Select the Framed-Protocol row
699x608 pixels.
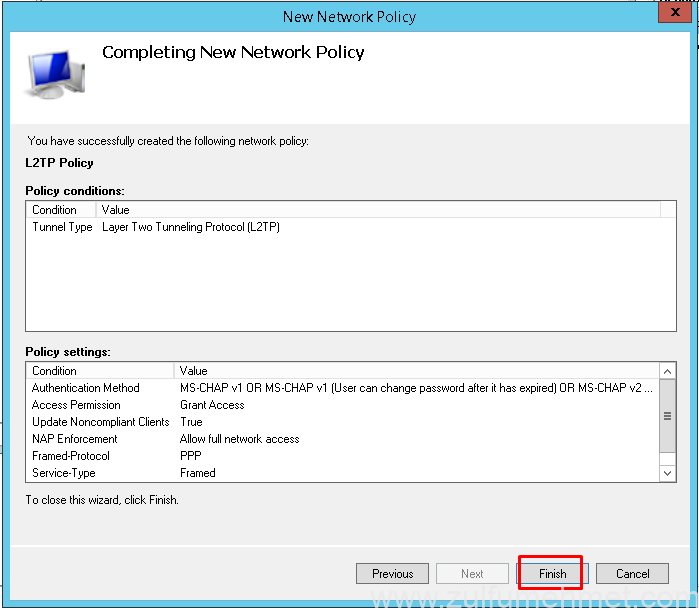click(342, 456)
